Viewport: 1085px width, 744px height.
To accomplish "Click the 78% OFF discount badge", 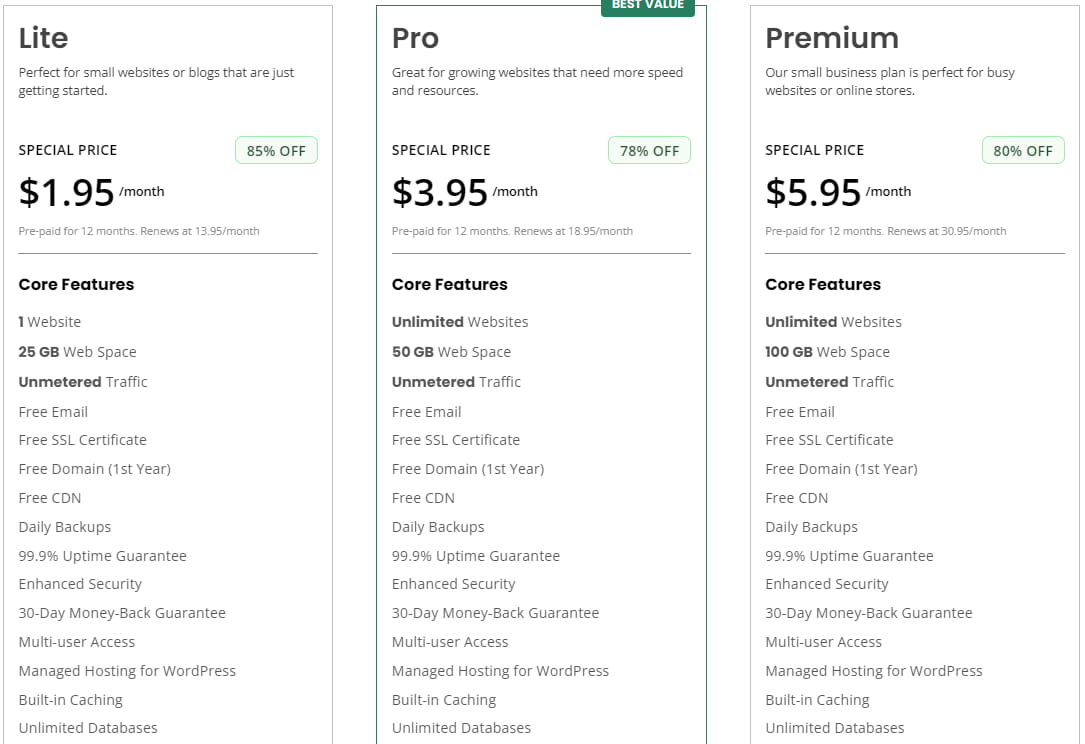I will click(649, 151).
